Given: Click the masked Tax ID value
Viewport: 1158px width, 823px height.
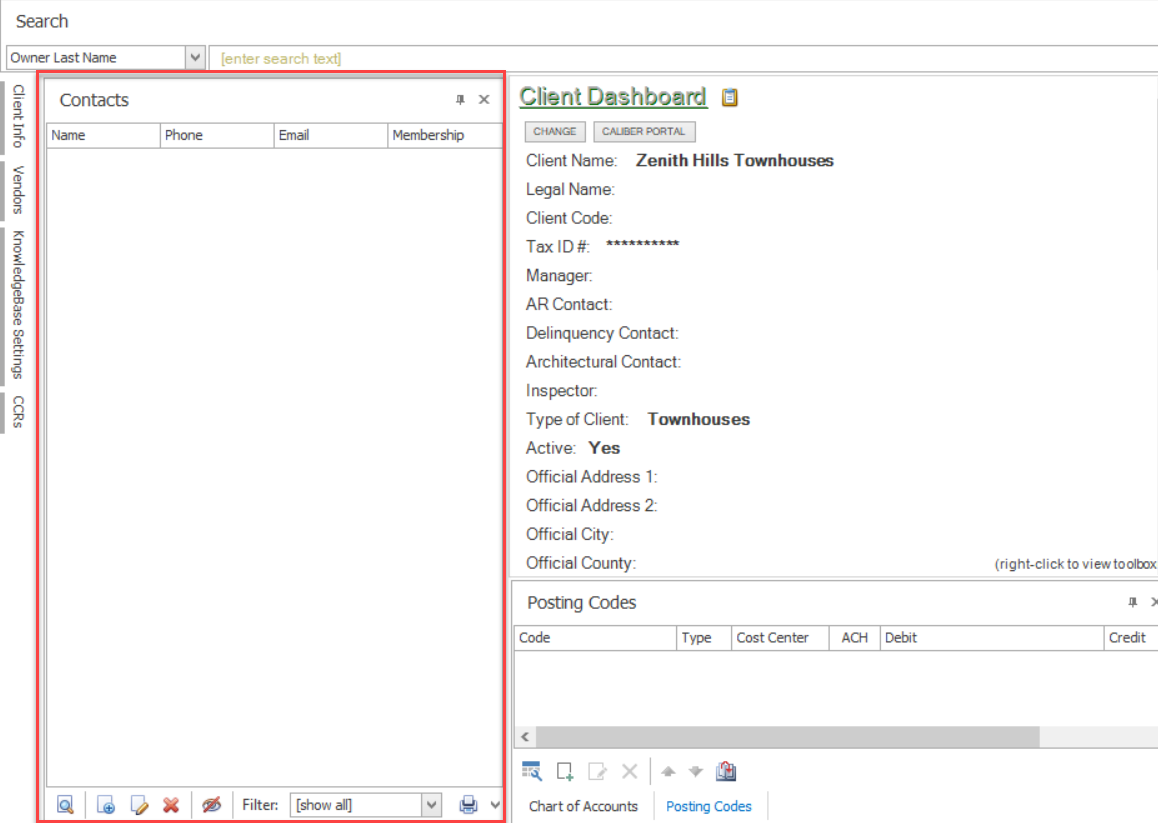Looking at the screenshot, I should [643, 244].
